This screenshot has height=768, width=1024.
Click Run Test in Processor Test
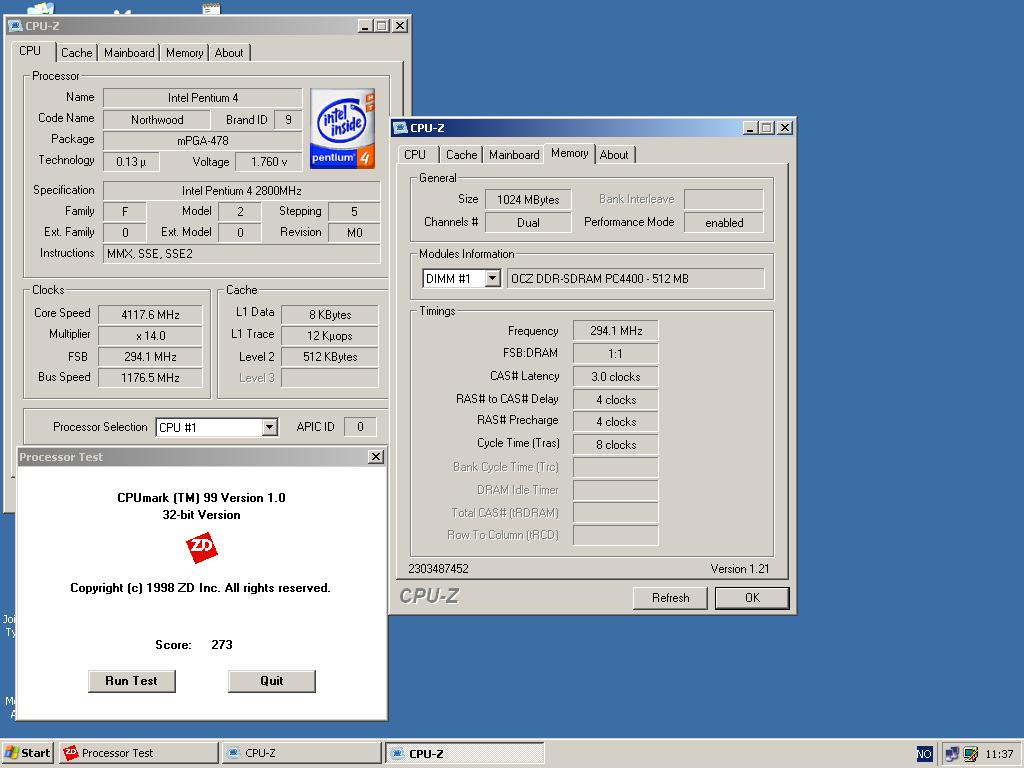(131, 680)
